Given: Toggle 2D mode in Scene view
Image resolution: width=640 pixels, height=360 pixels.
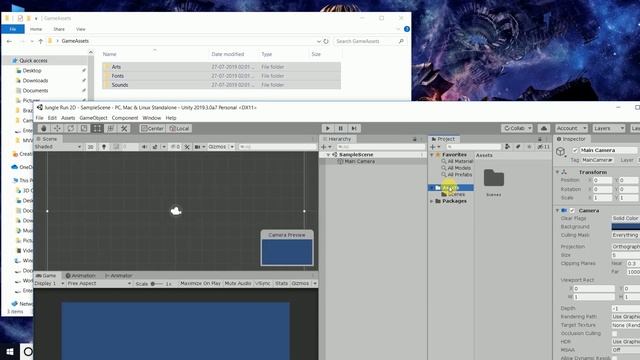Looking at the screenshot, I should tap(91, 147).
